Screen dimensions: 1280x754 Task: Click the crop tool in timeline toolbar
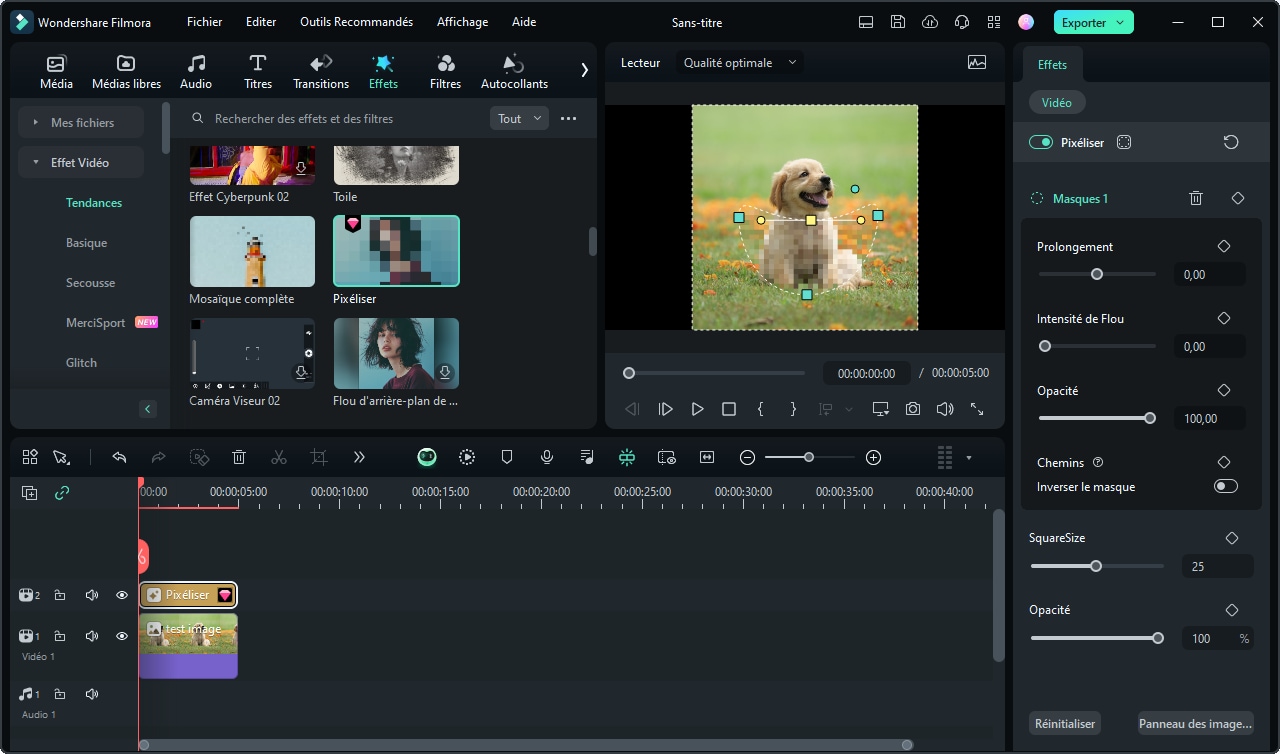coord(319,457)
